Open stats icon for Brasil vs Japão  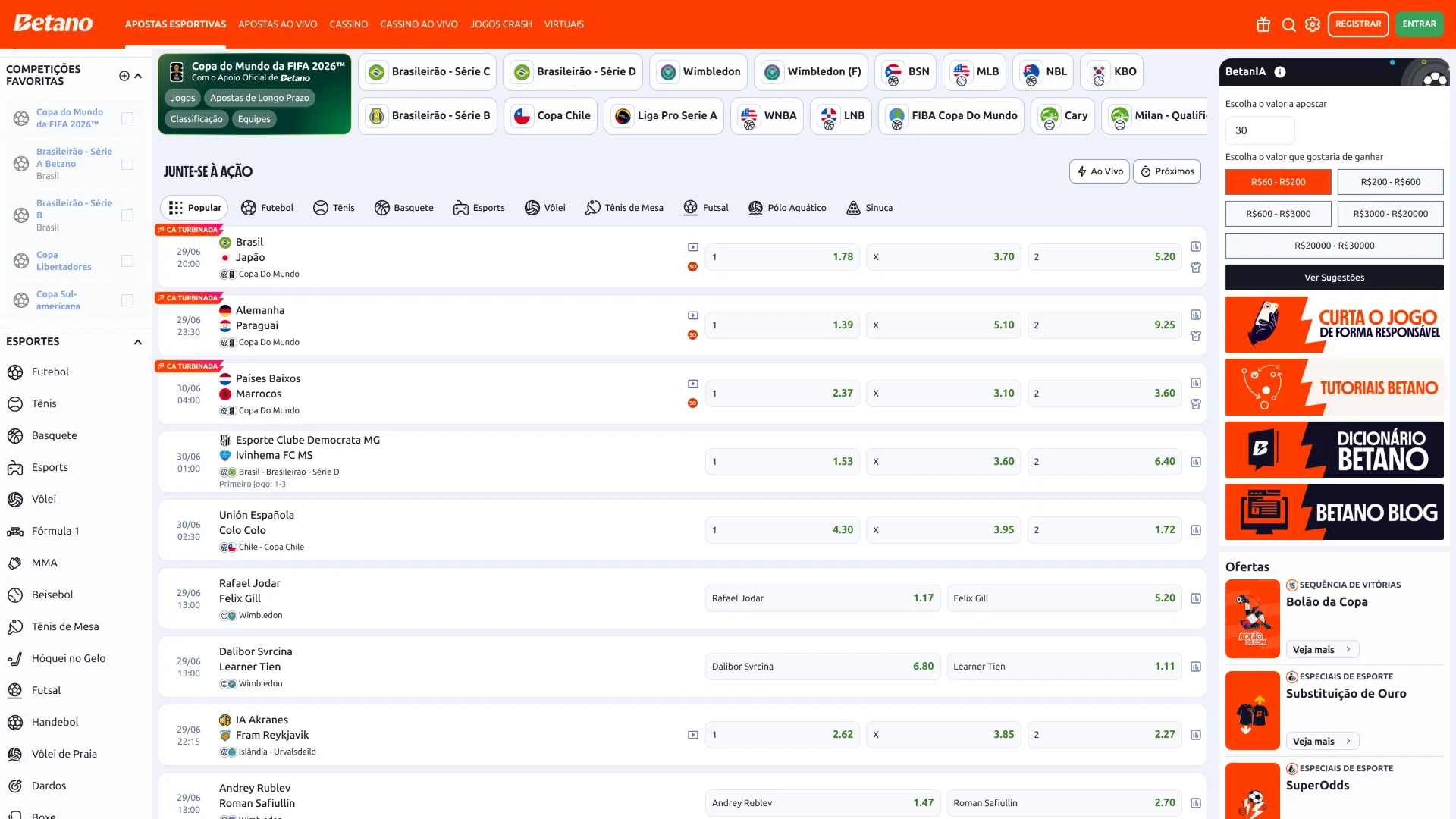(1196, 246)
